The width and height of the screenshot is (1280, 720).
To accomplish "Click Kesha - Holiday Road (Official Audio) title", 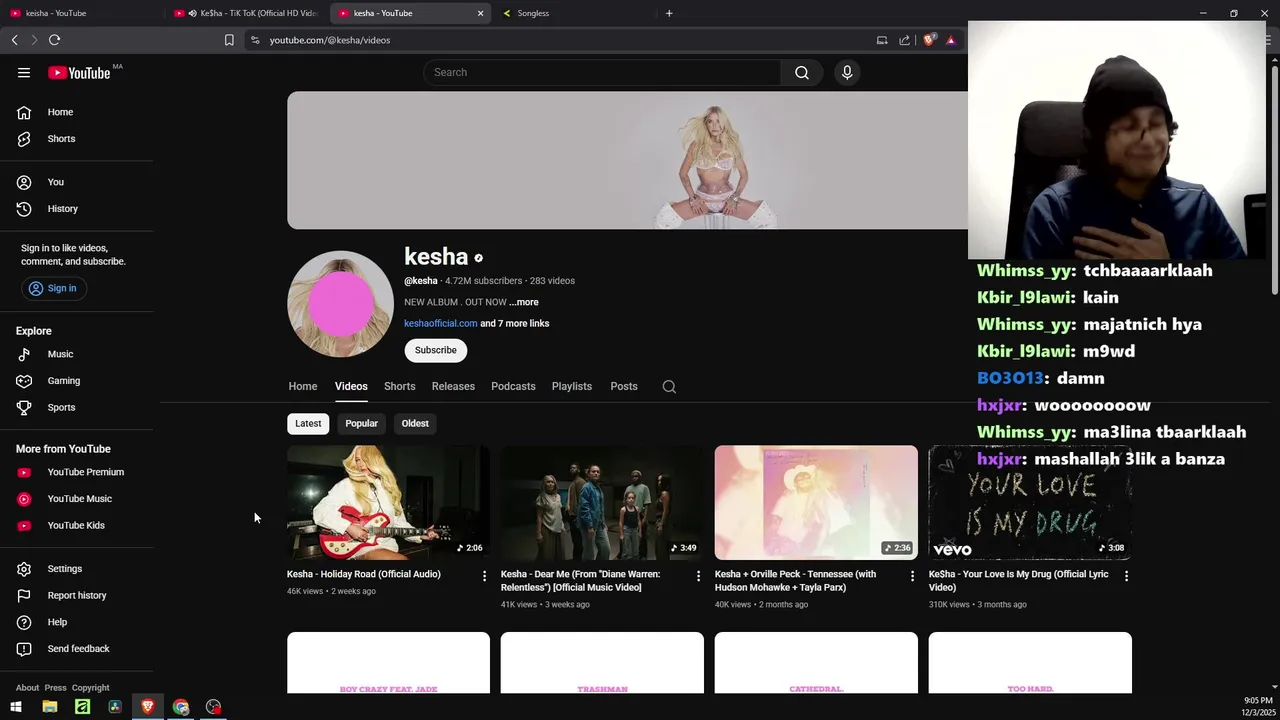I will [364, 574].
